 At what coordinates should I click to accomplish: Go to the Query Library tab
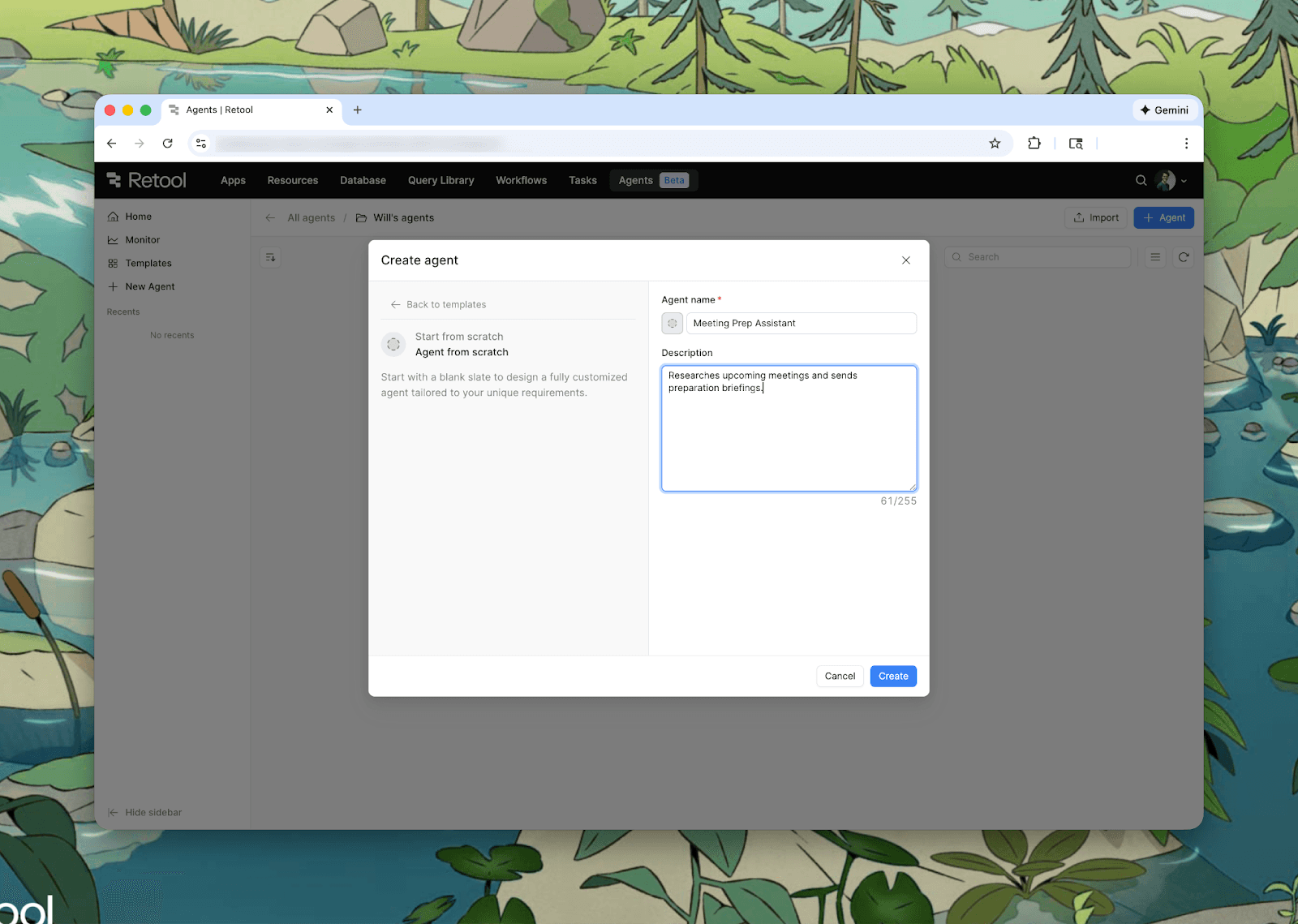(441, 180)
